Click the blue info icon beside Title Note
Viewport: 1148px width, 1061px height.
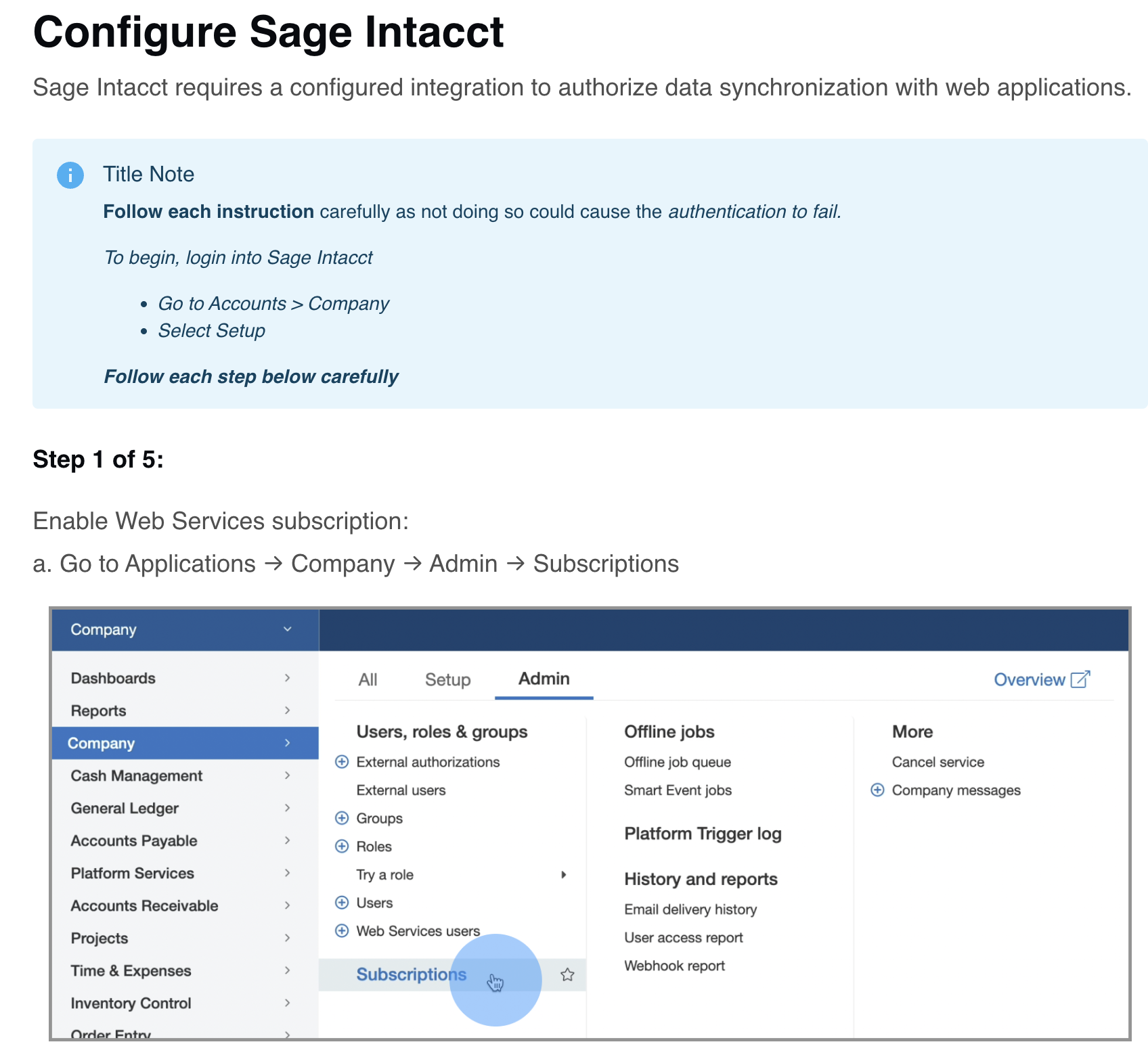[x=70, y=175]
